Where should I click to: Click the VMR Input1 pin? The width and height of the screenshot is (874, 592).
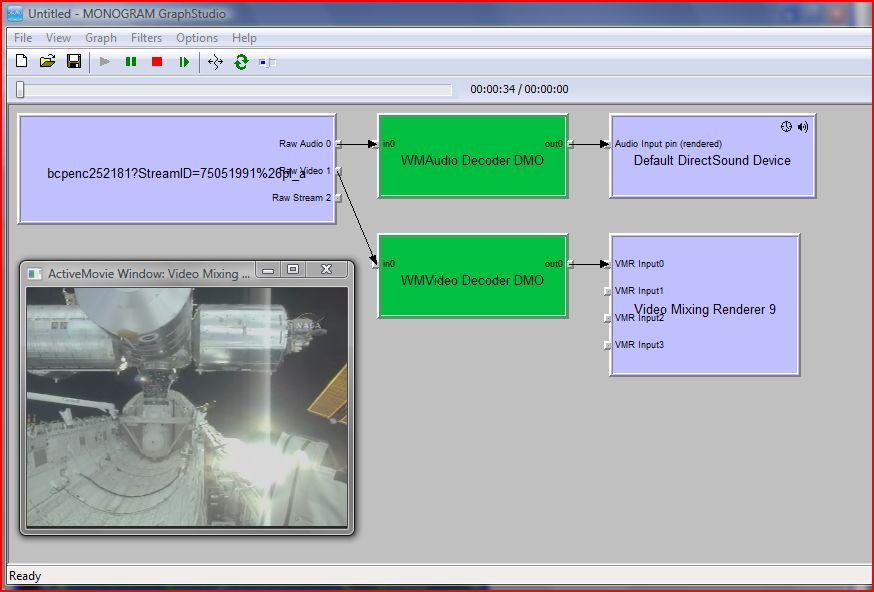point(607,291)
